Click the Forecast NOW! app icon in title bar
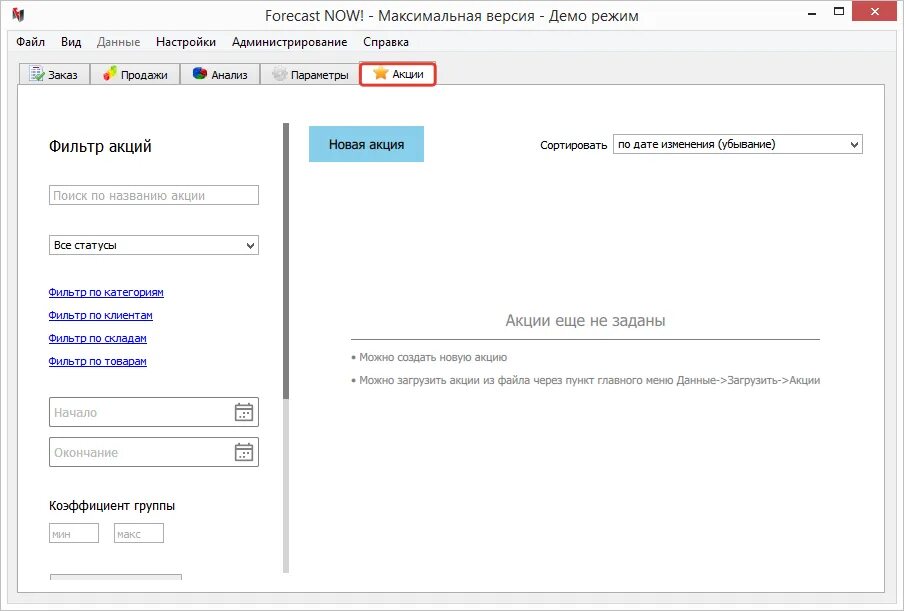Viewport: 904px width, 611px height. (18, 15)
